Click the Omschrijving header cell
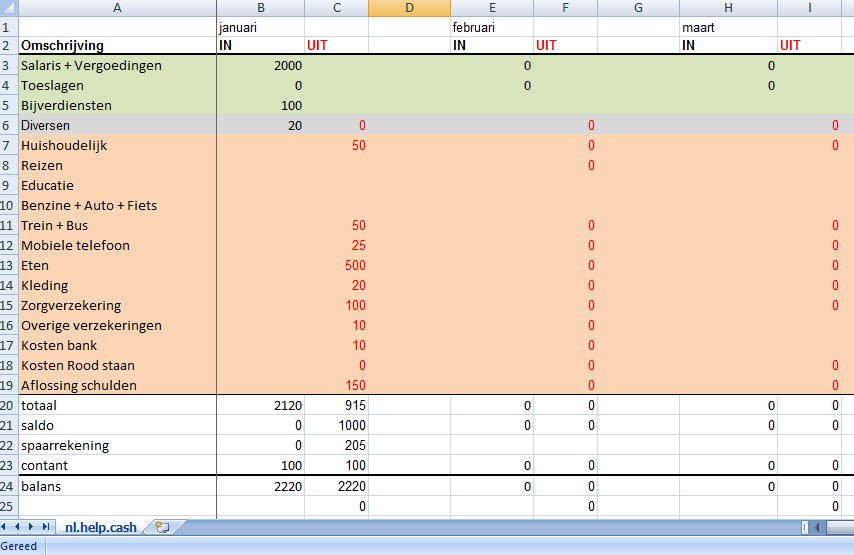The width and height of the screenshot is (854, 555). pyautogui.click(x=117, y=45)
